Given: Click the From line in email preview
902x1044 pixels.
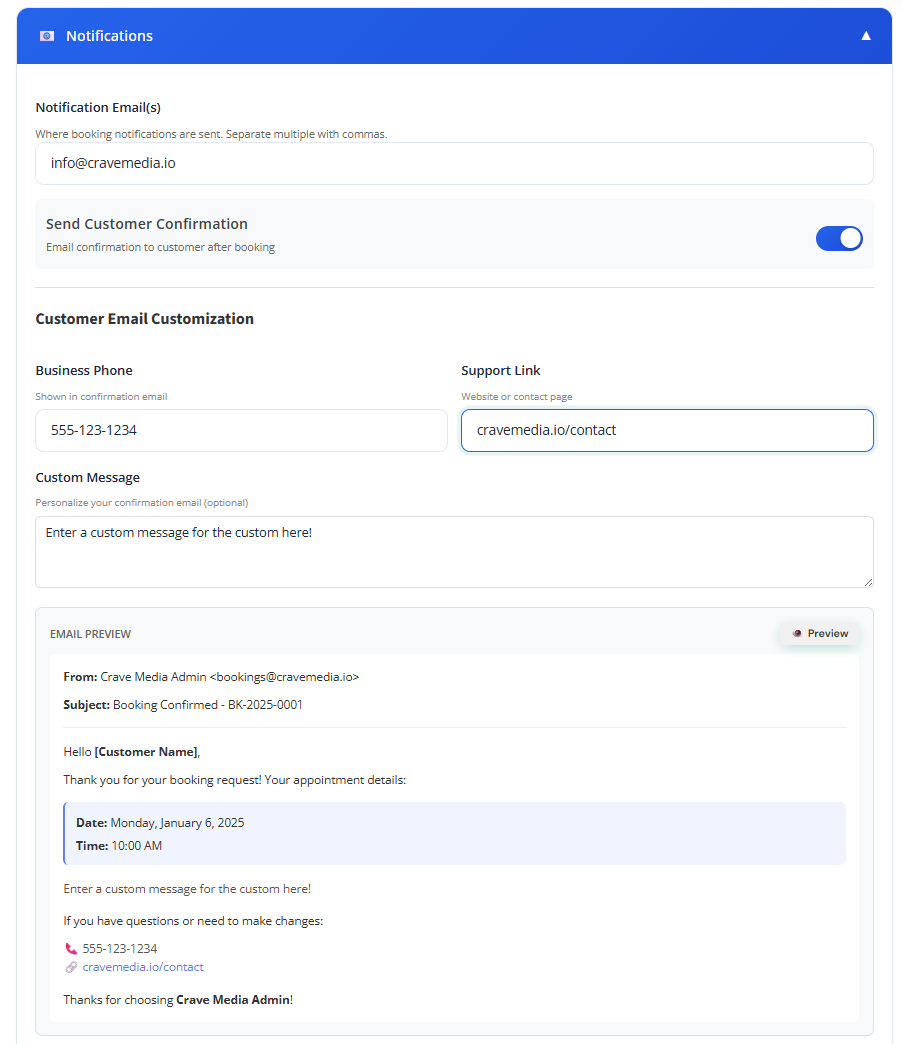Looking at the screenshot, I should (x=211, y=677).
